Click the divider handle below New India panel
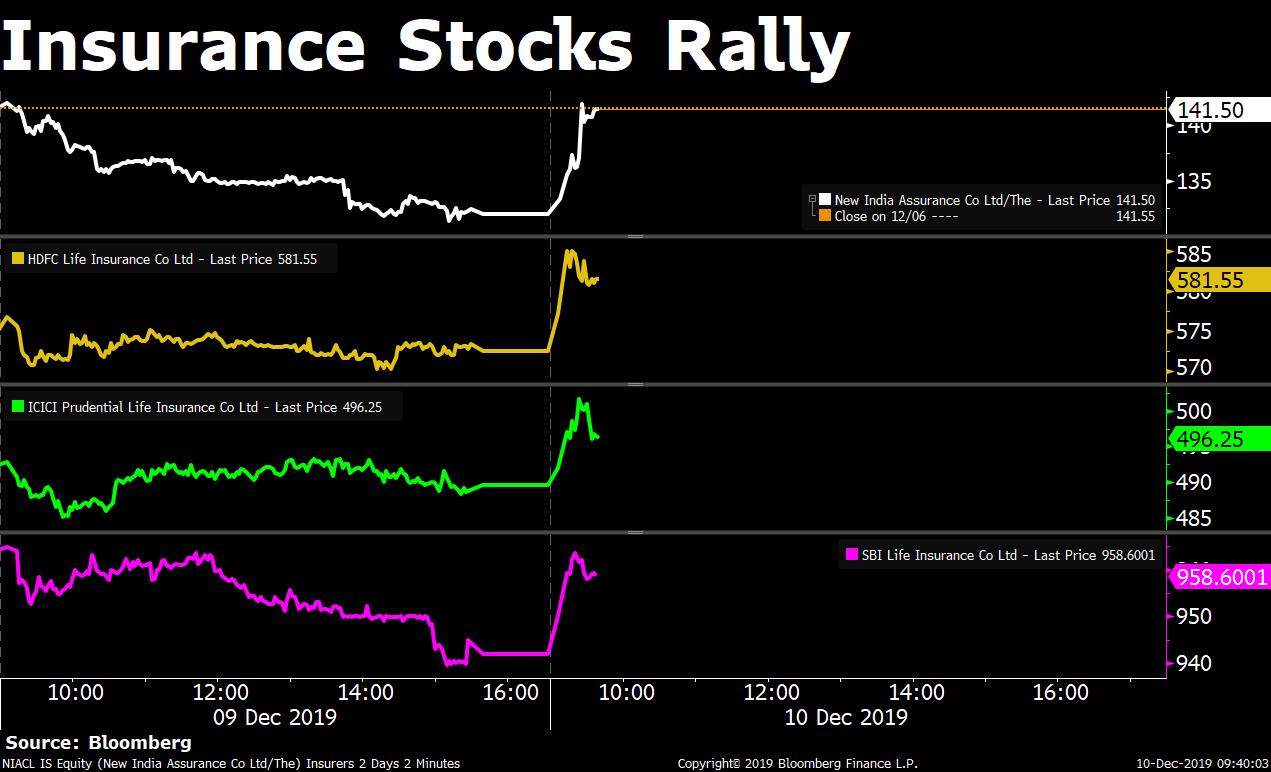The width and height of the screenshot is (1271, 772). (x=634, y=237)
